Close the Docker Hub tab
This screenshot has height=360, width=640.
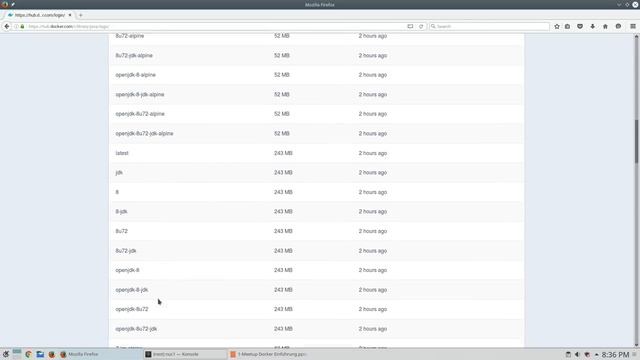(70, 15)
